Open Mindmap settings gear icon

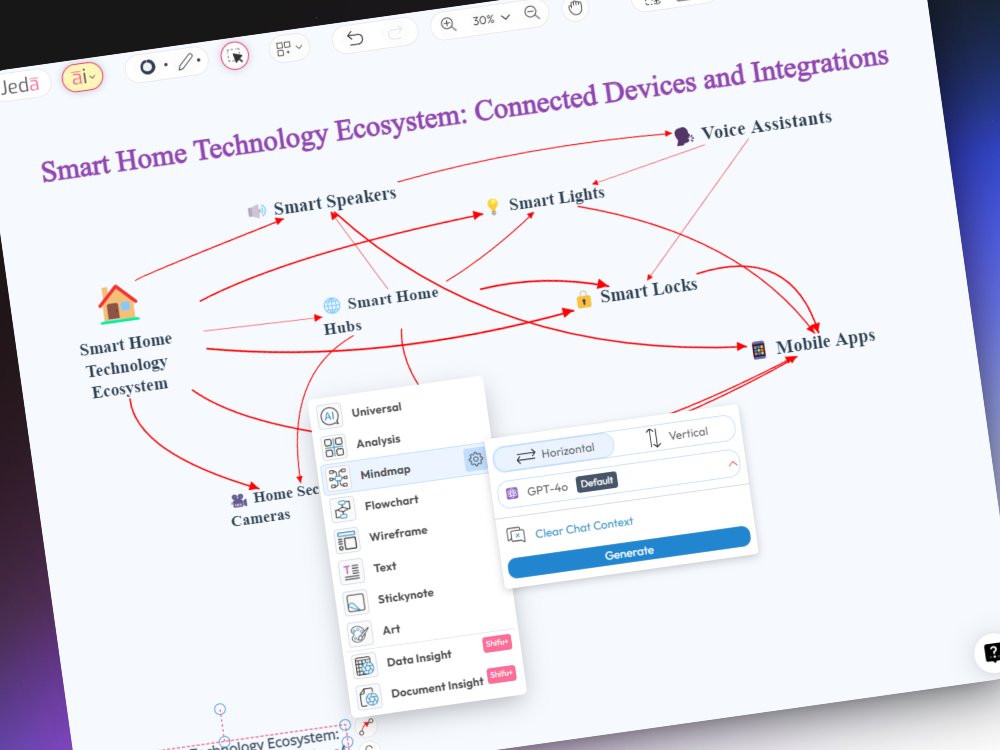[x=476, y=459]
